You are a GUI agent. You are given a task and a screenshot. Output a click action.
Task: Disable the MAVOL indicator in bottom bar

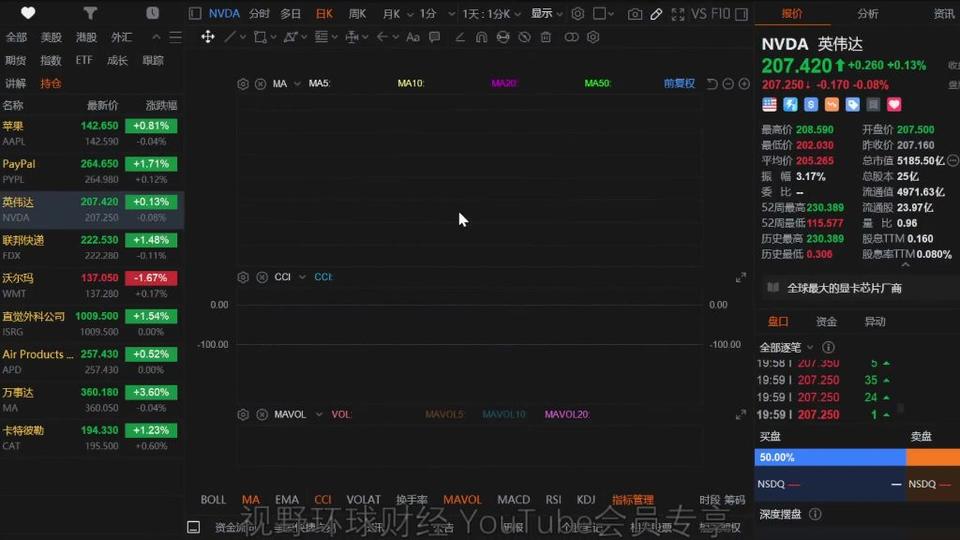[462, 500]
